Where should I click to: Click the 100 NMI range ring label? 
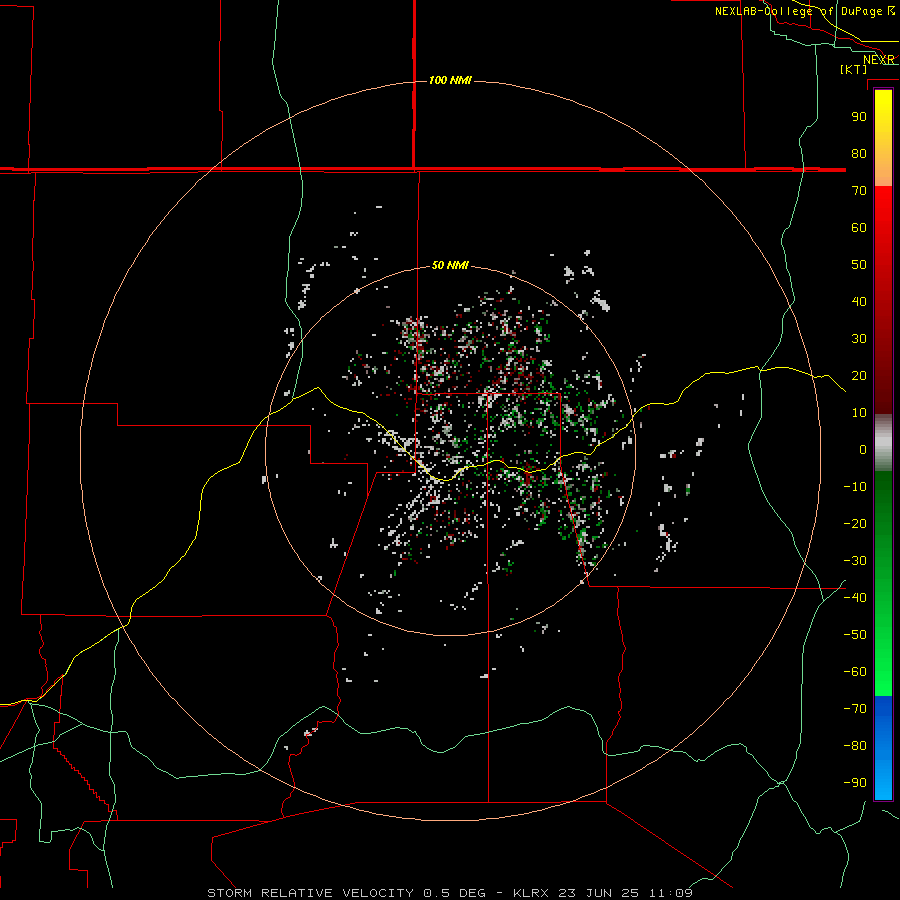pyautogui.click(x=450, y=80)
